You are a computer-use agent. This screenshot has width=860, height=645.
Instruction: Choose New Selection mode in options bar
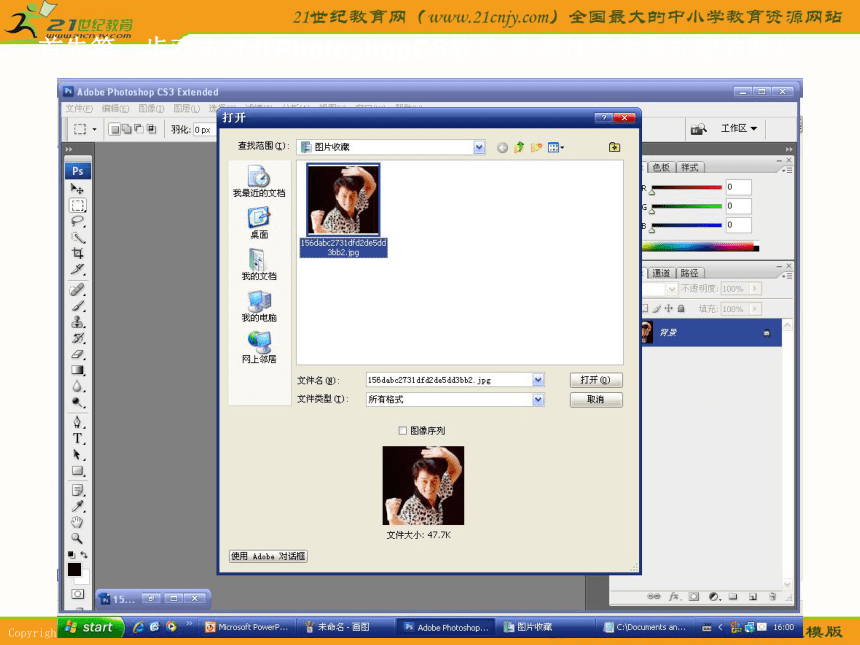[x=114, y=129]
